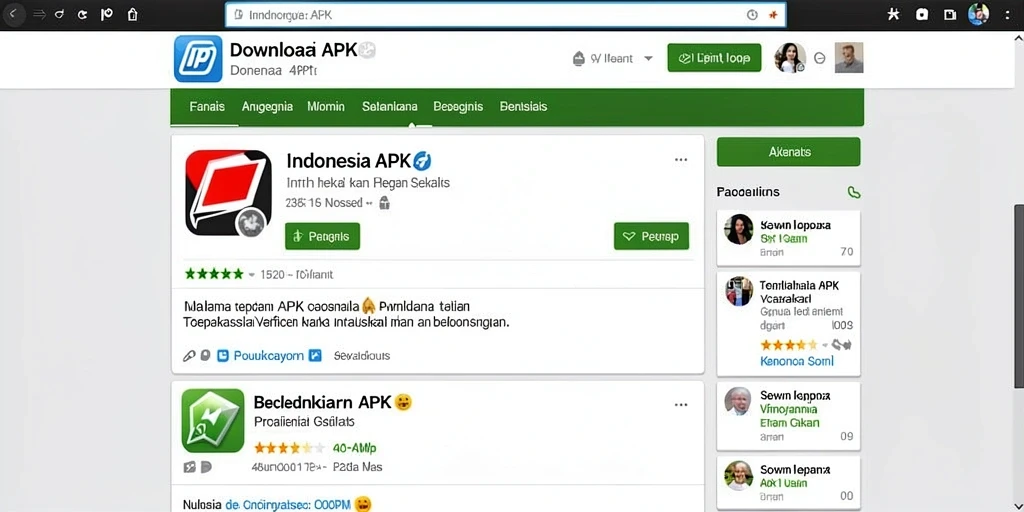This screenshot has width=1024, height=512.
Task: Open the Fanais tab
Action: coord(207,106)
